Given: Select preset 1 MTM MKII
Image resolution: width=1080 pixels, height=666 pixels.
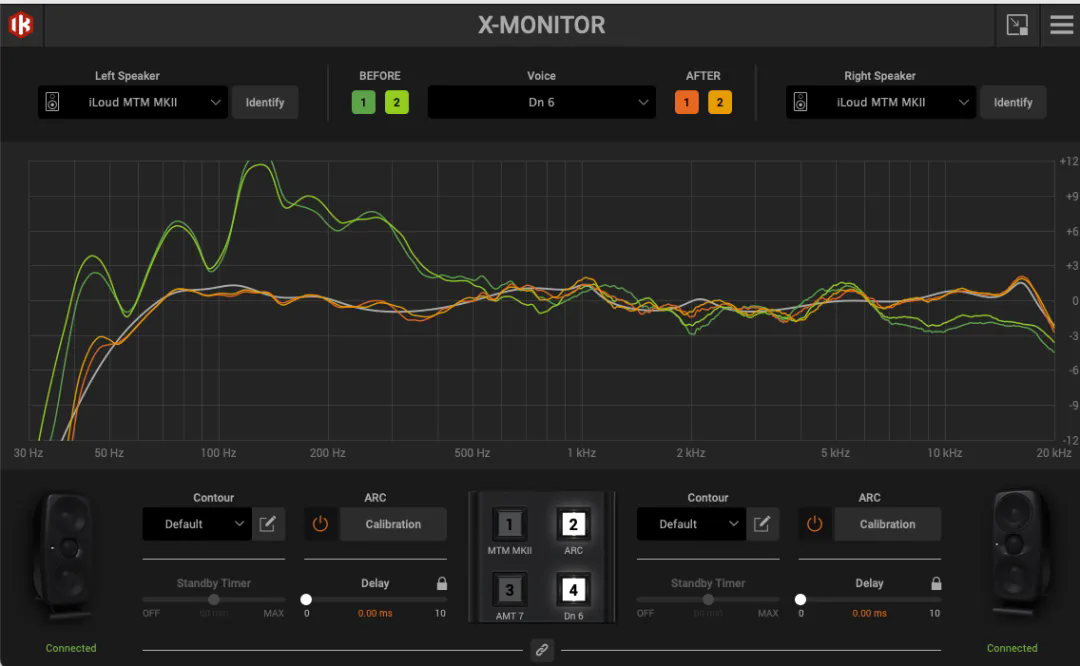Looking at the screenshot, I should click(510, 525).
